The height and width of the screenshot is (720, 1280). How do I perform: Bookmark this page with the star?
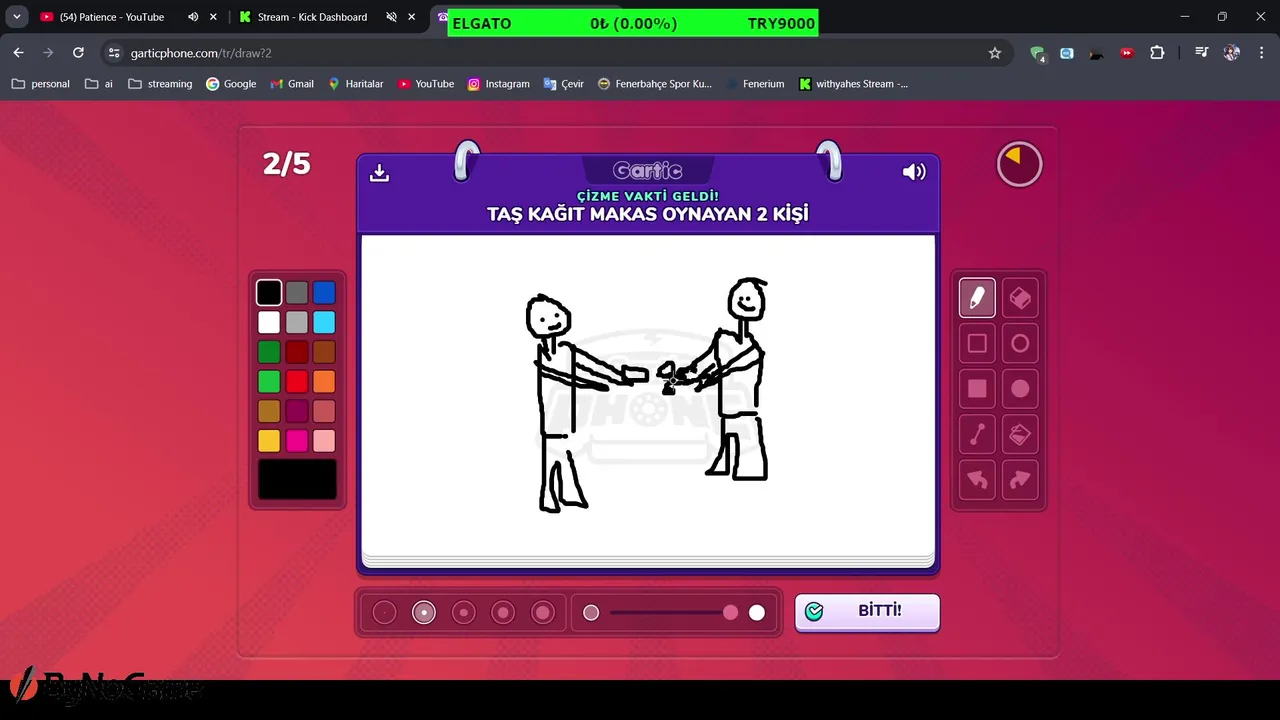994,53
